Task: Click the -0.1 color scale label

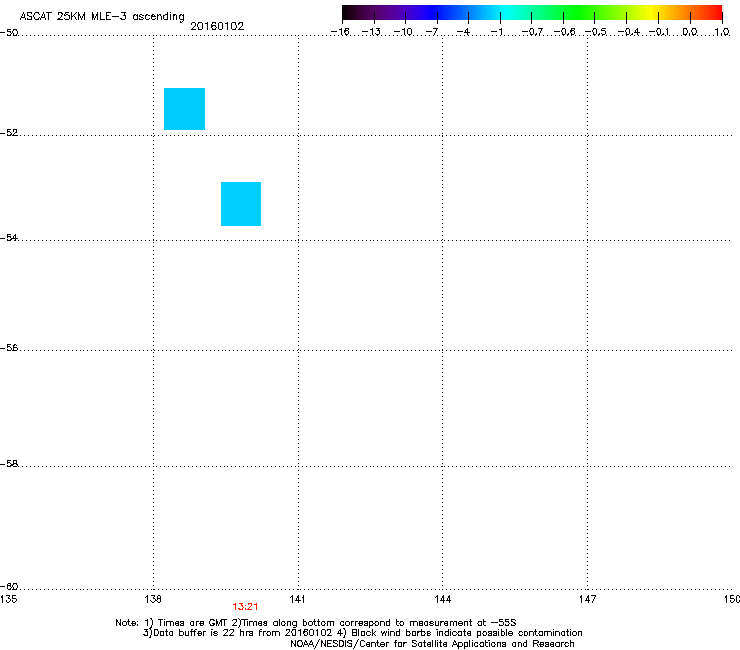Action: coord(659,32)
